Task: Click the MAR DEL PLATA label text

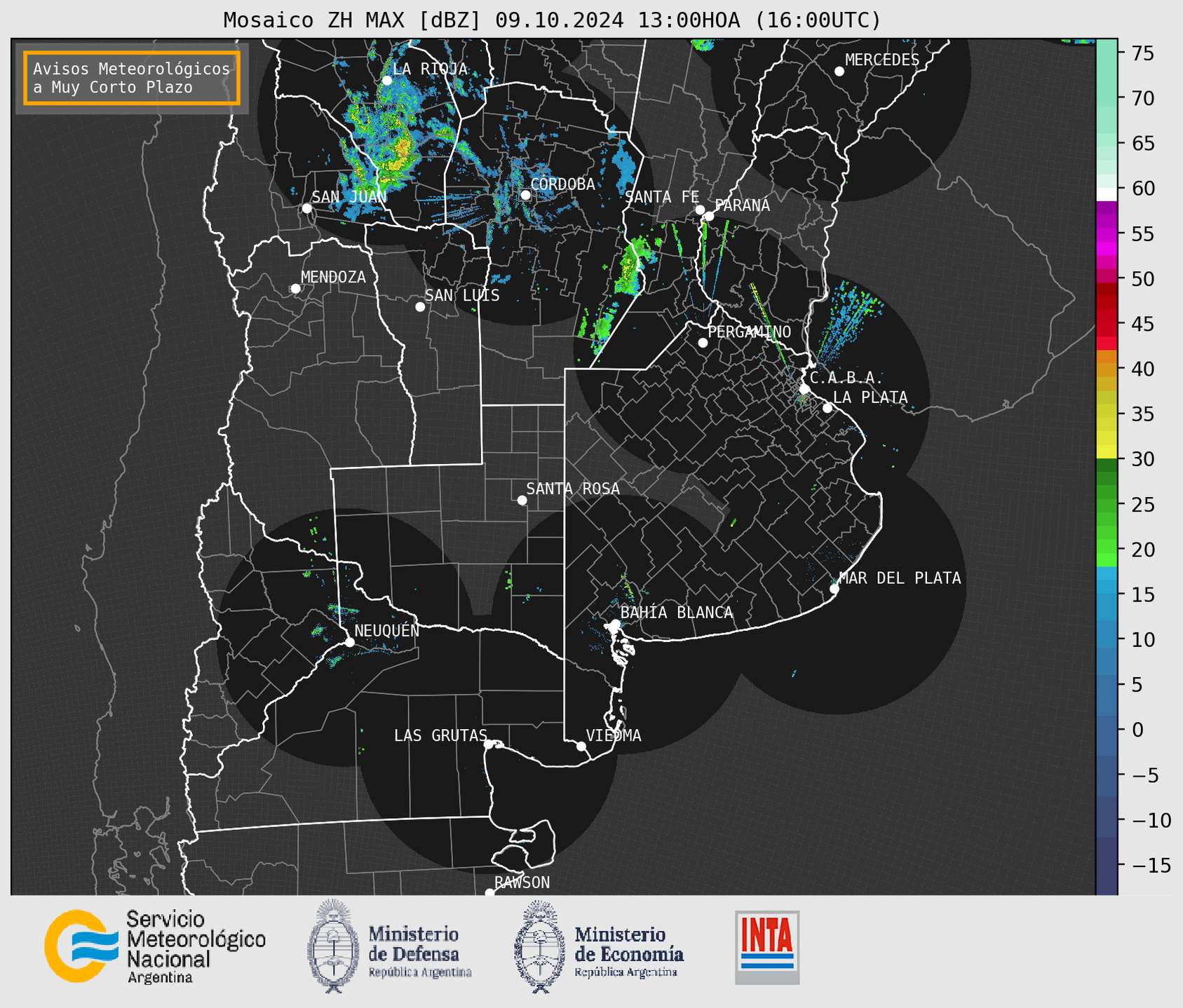Action: pos(900,578)
